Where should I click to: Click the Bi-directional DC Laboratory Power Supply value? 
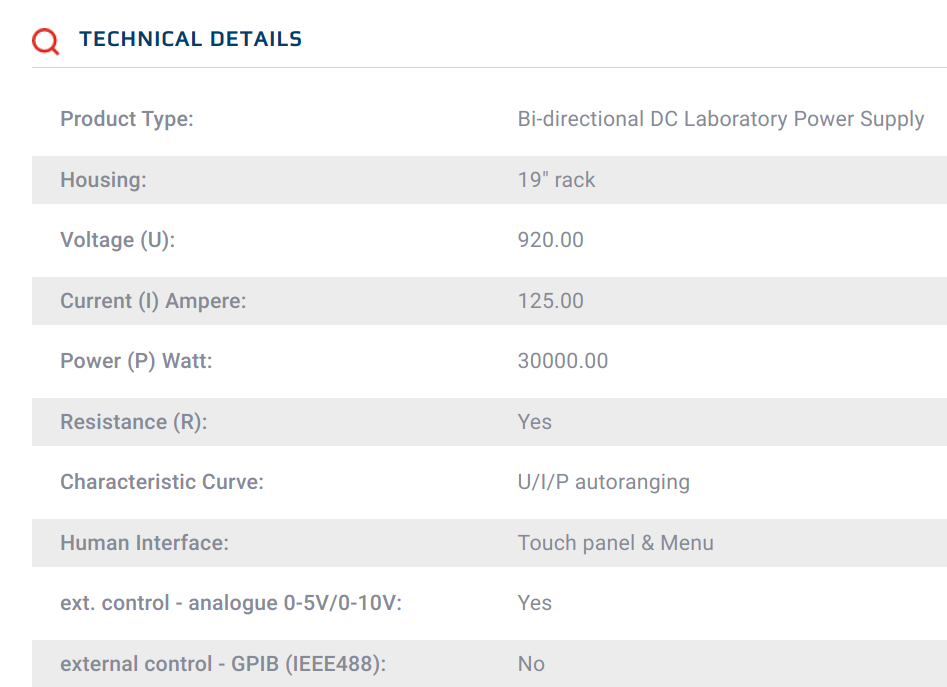pos(721,119)
